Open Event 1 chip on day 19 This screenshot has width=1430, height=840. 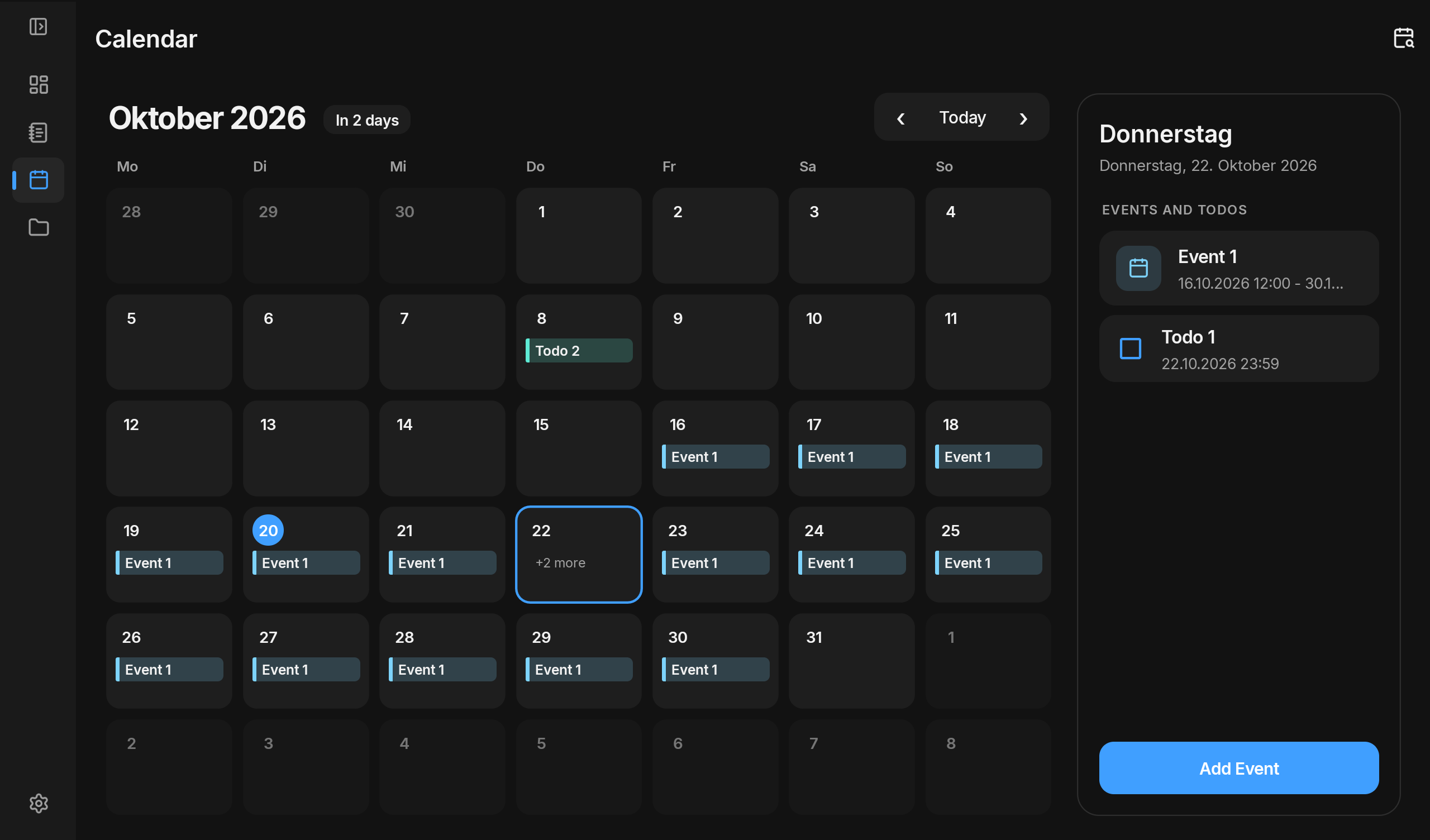click(169, 563)
